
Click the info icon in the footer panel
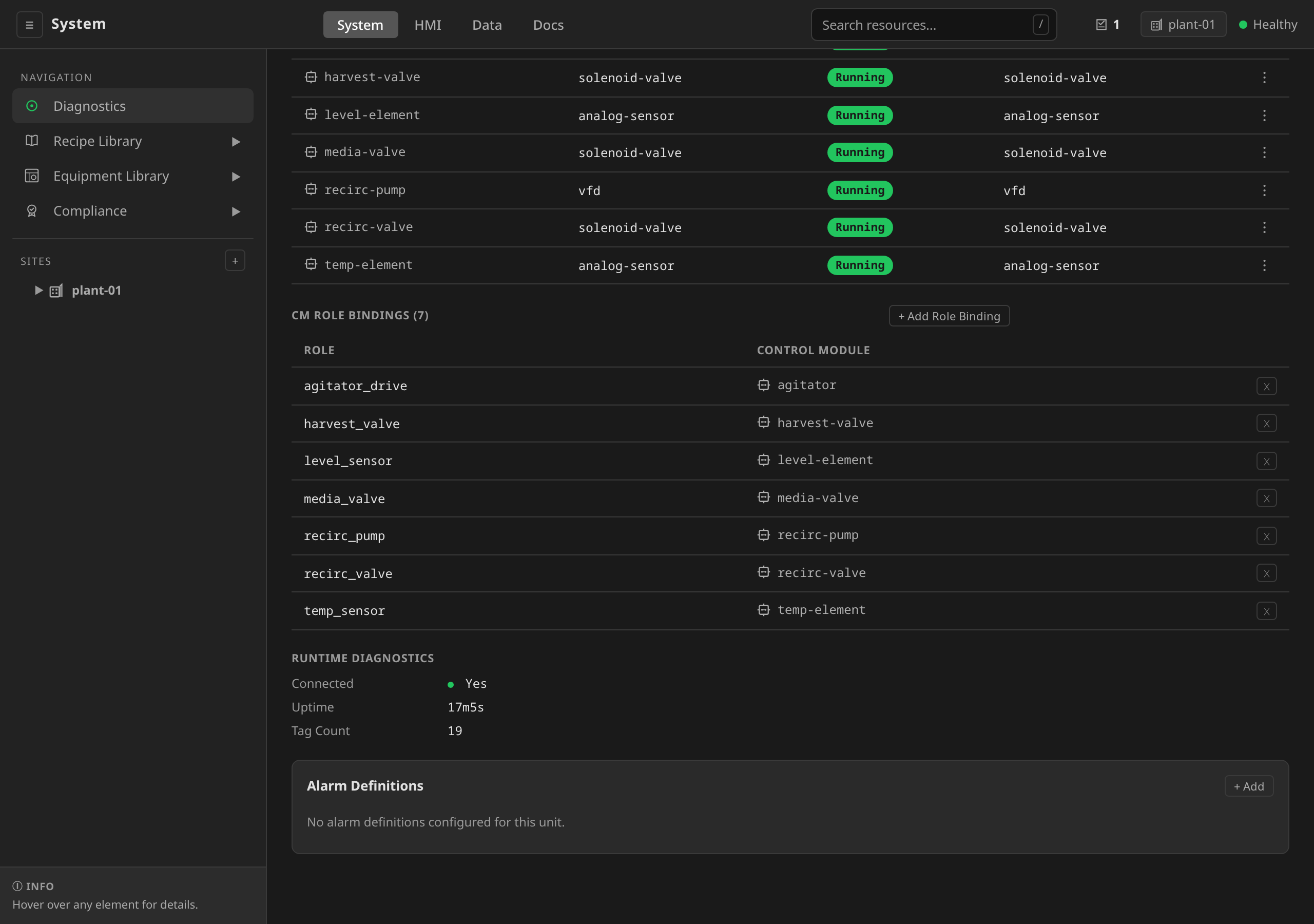click(18, 886)
